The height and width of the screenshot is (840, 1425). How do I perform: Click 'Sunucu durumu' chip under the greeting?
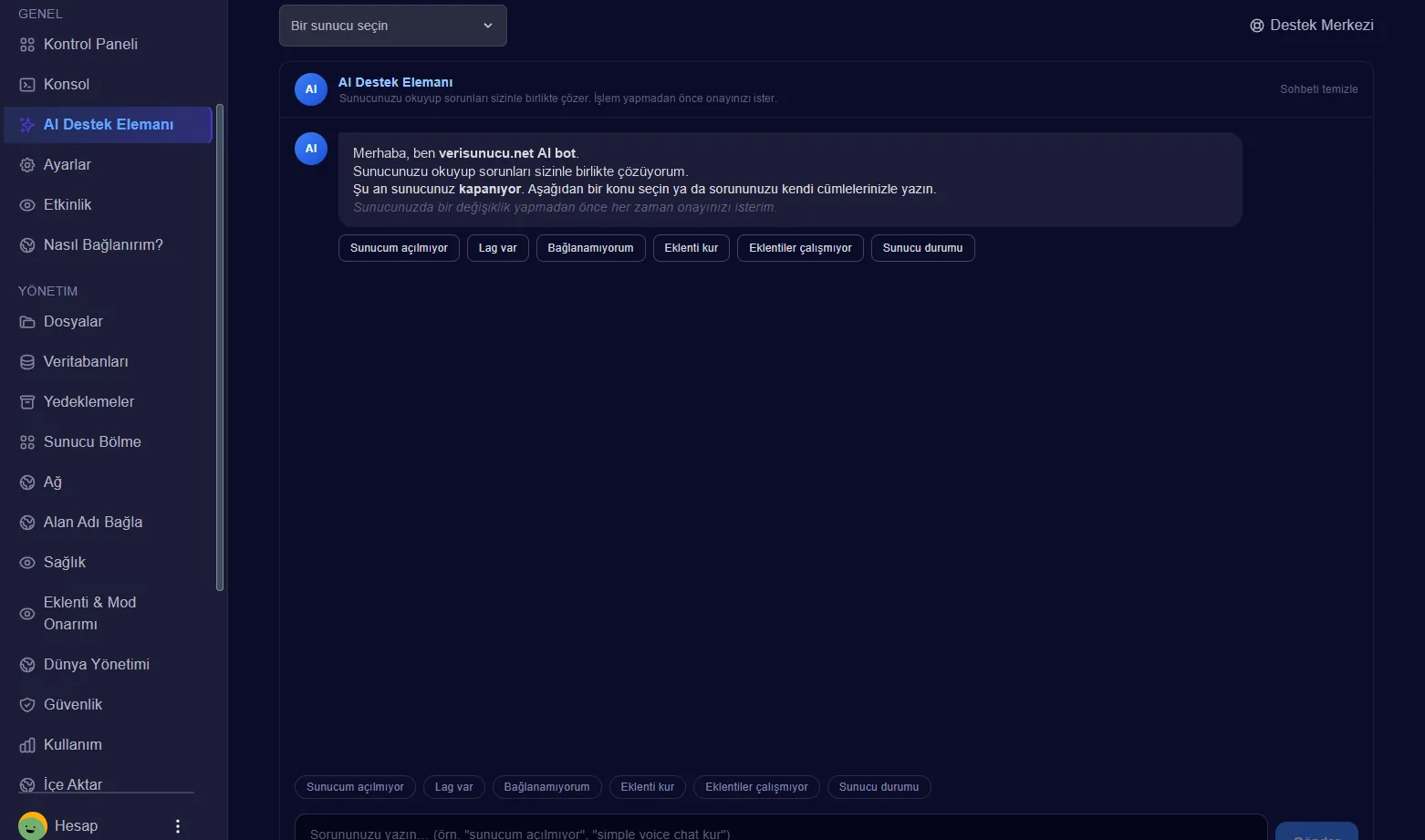[x=923, y=248]
